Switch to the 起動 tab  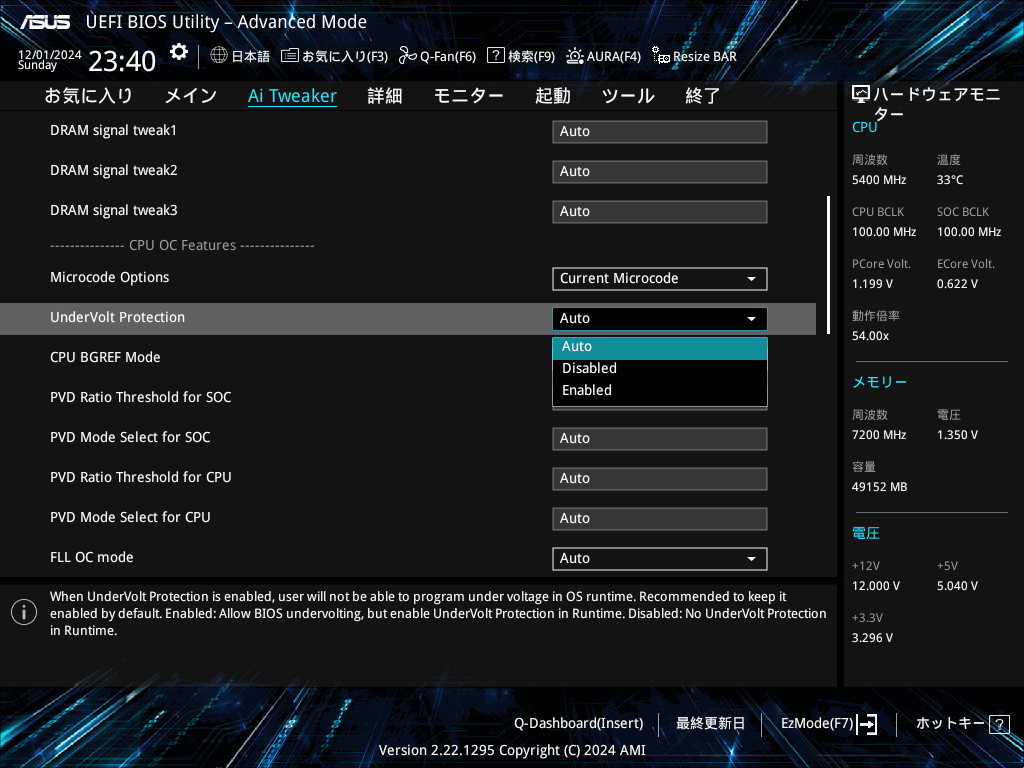[552, 96]
